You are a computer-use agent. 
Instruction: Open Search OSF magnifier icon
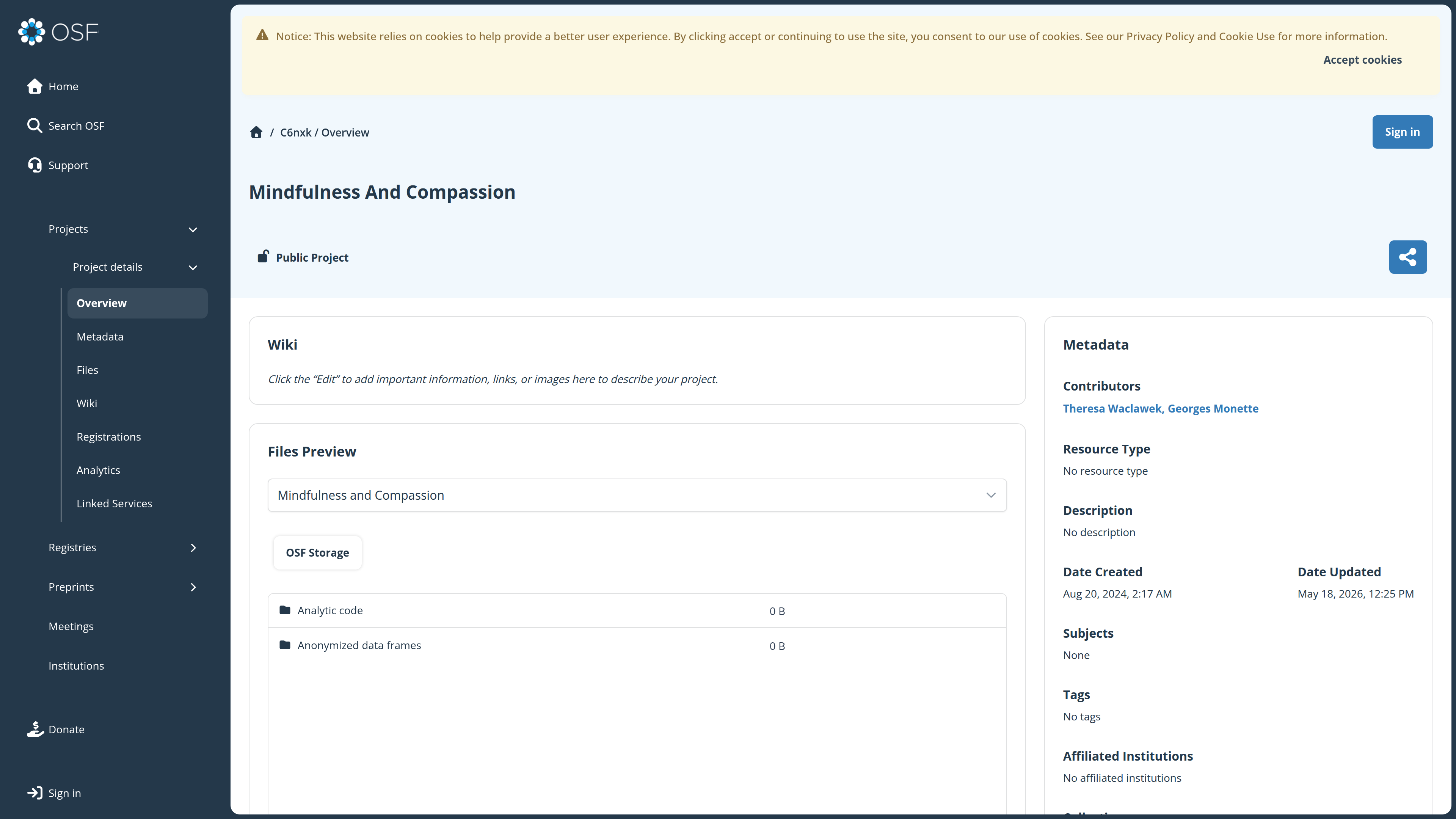click(x=35, y=126)
